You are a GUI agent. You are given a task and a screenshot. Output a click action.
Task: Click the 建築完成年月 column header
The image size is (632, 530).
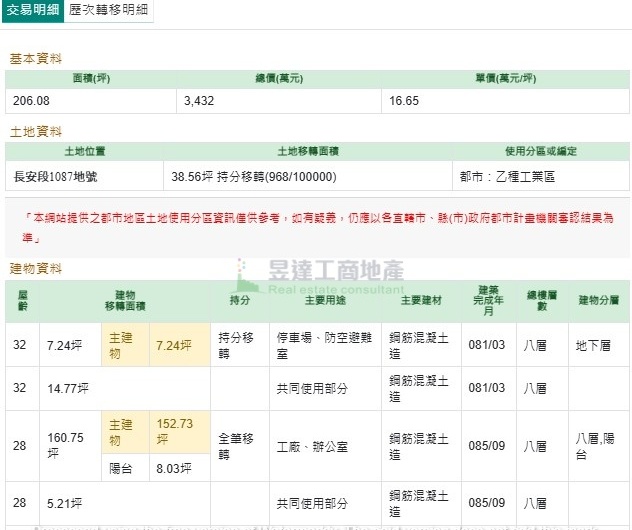[489, 300]
